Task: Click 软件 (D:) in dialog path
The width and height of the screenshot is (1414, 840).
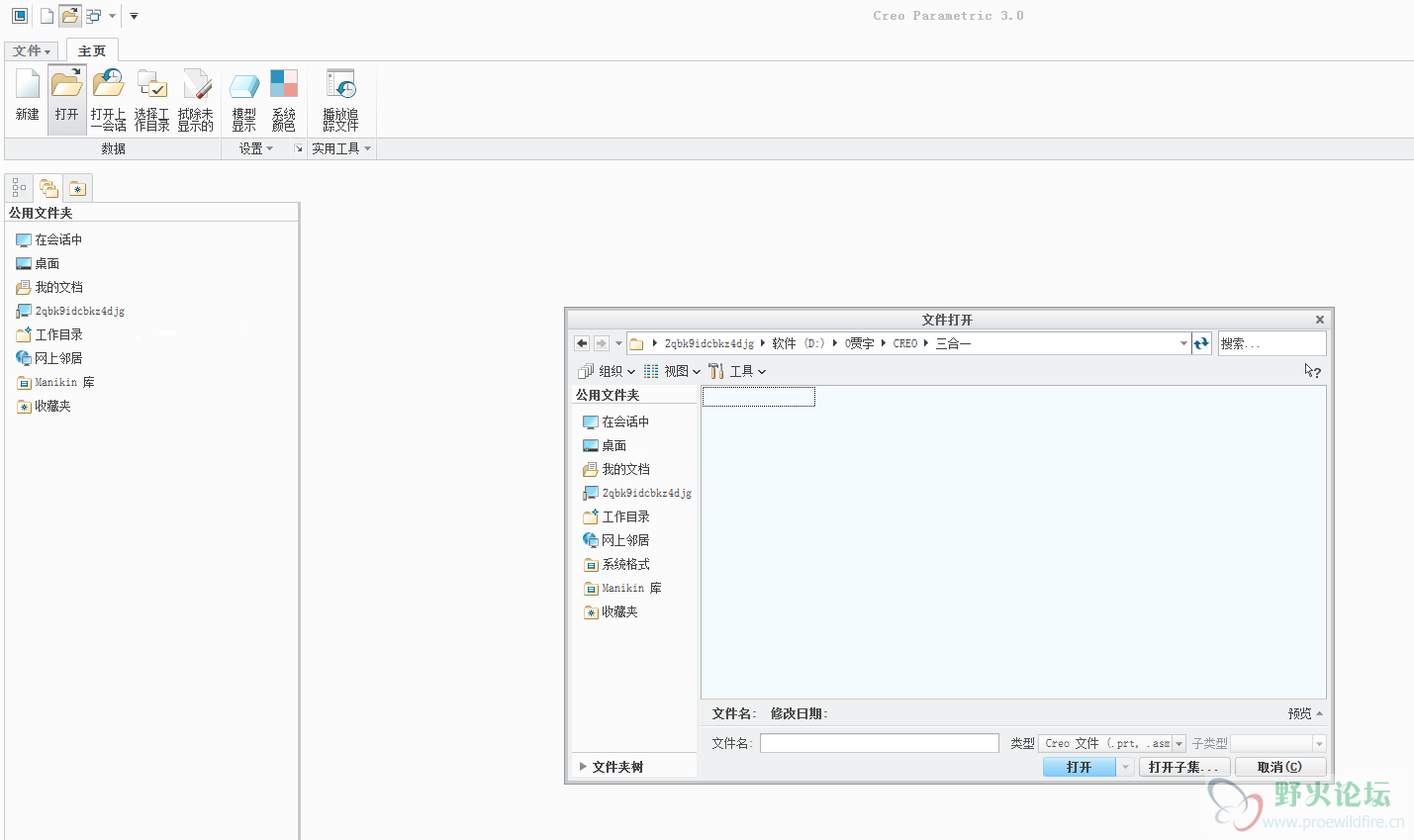Action: click(x=798, y=343)
